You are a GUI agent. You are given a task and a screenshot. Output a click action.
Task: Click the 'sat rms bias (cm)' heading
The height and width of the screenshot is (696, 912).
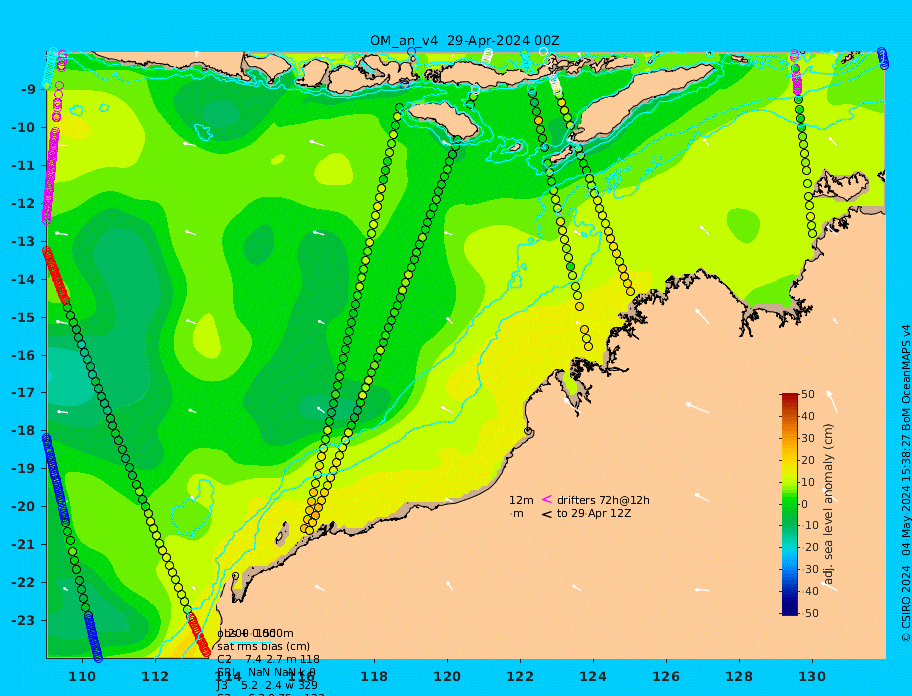pyautogui.click(x=263, y=646)
